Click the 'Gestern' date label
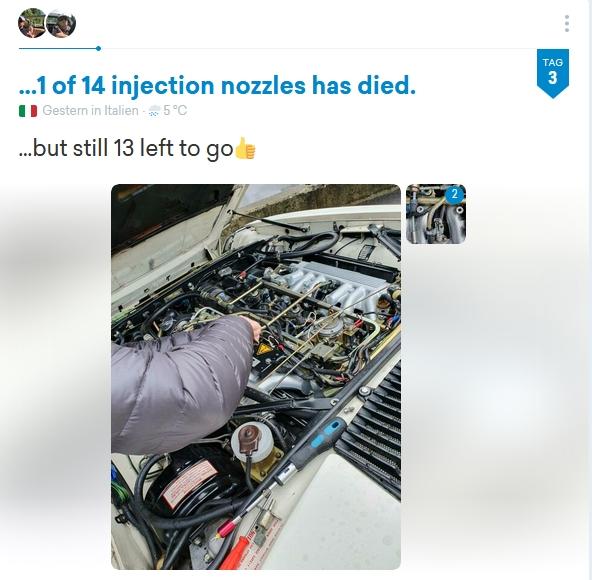The width and height of the screenshot is (592, 580). [x=65, y=111]
